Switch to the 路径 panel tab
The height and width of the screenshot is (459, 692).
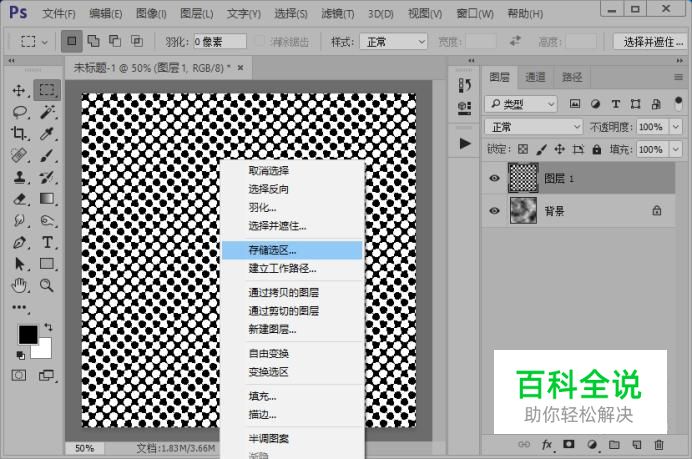point(572,77)
